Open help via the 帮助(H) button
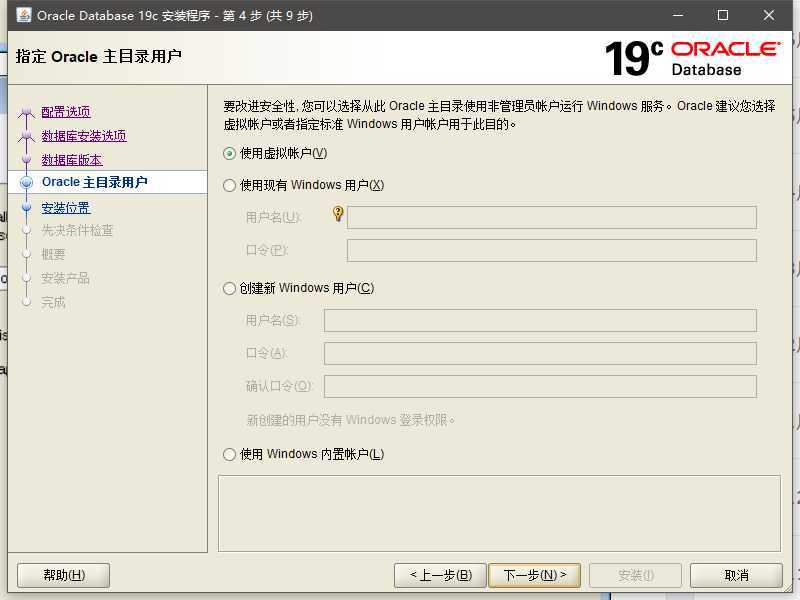Screen dimensions: 800x600 coord(64,576)
